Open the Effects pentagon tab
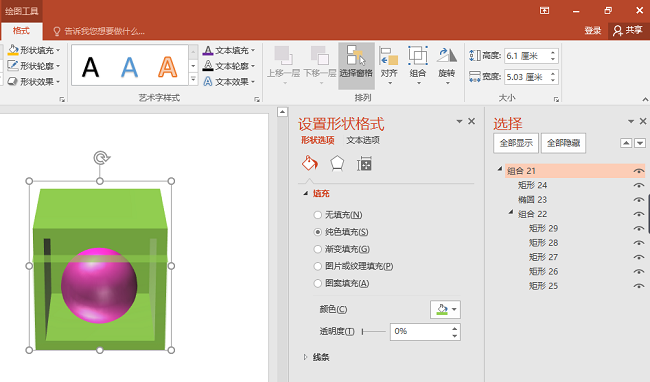 337,163
